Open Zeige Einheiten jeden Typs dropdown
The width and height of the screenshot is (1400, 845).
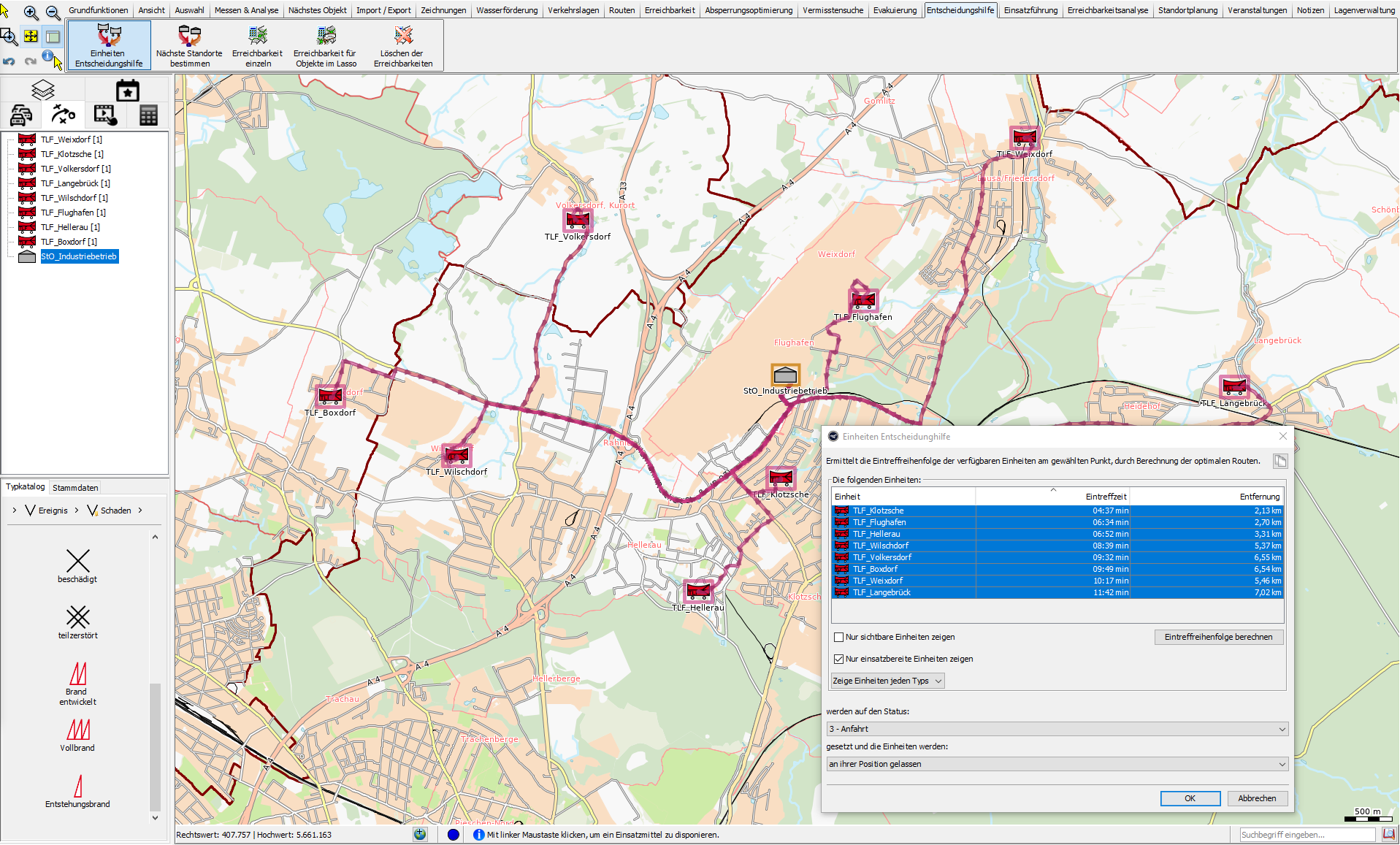(x=887, y=681)
